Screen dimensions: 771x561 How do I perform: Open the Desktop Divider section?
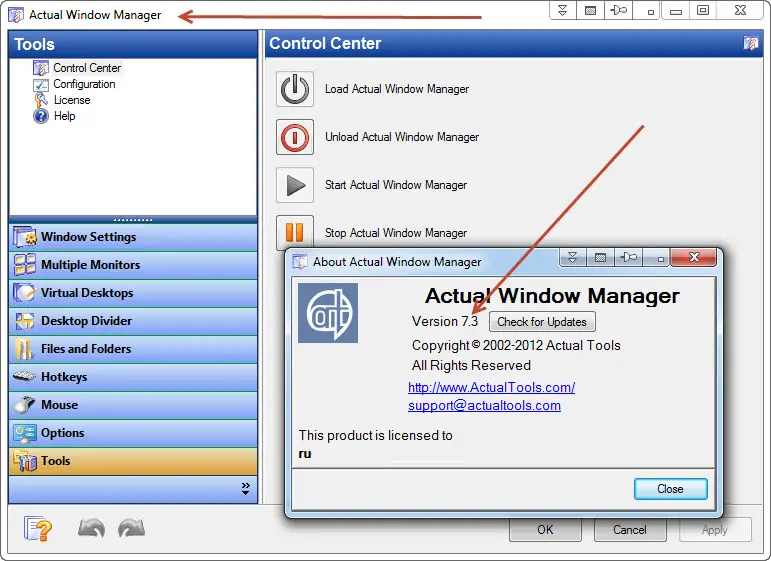[133, 321]
